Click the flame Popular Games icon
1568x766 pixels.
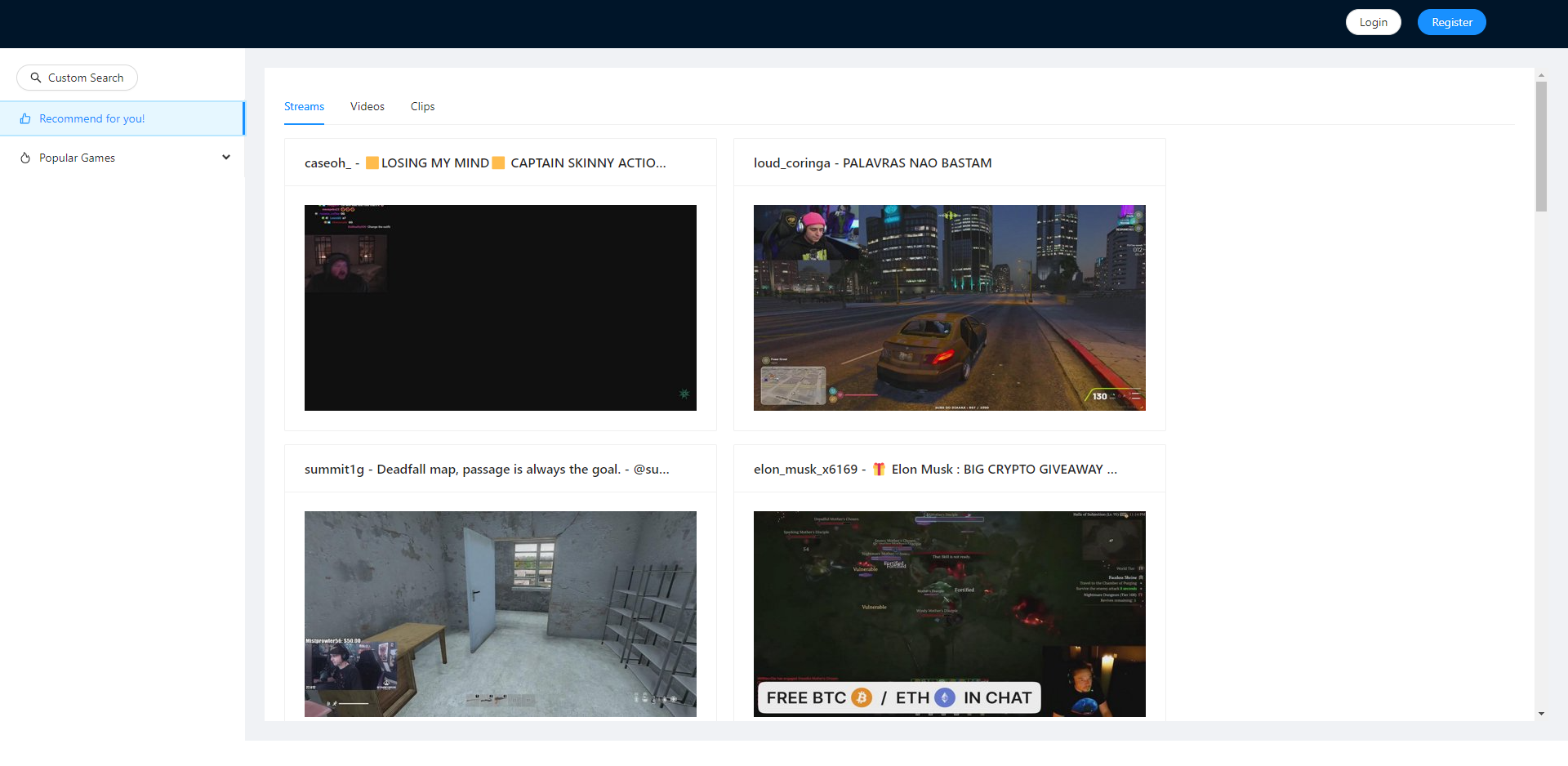coord(25,158)
